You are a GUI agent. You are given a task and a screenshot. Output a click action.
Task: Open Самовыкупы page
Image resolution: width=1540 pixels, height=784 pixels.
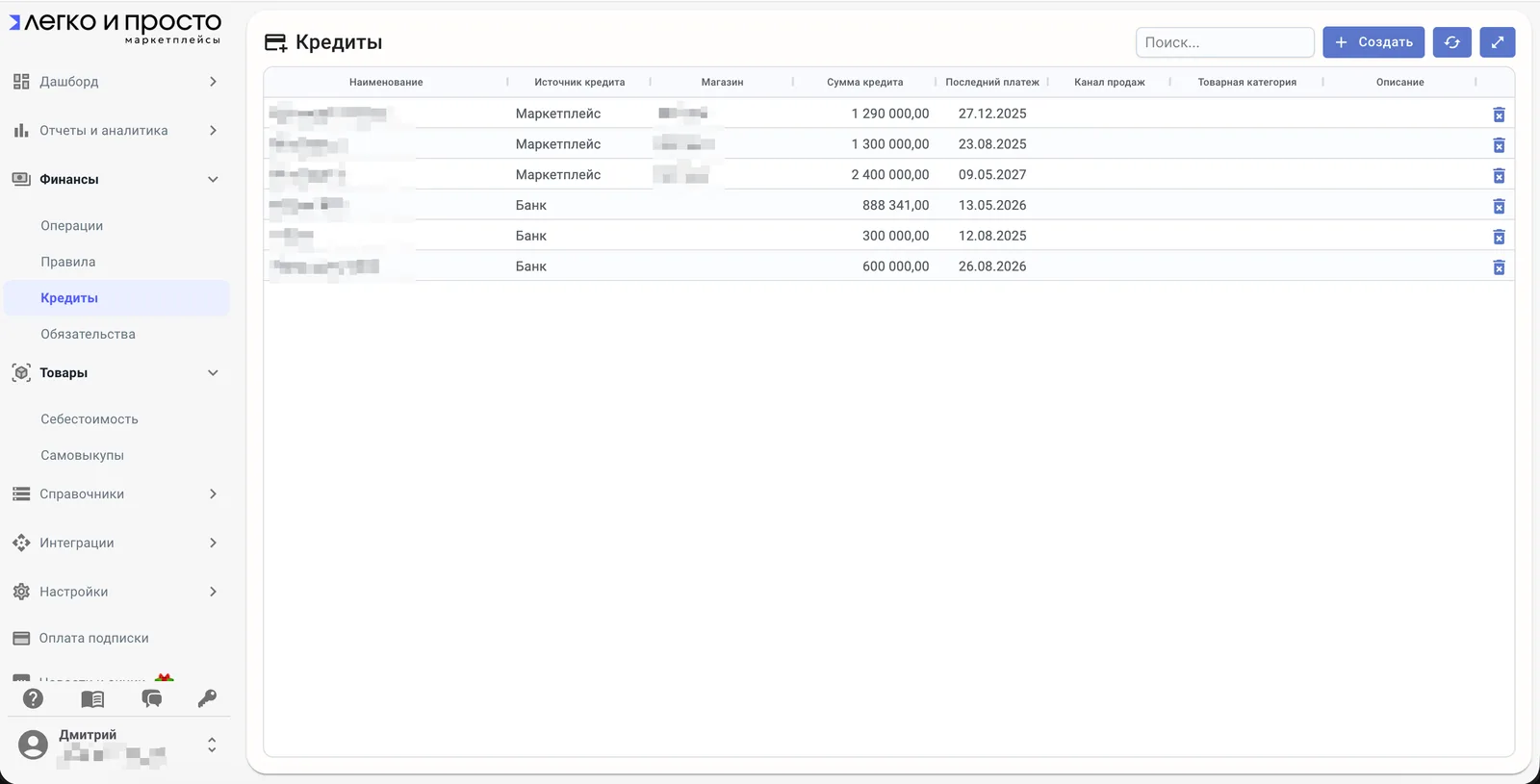point(83,455)
